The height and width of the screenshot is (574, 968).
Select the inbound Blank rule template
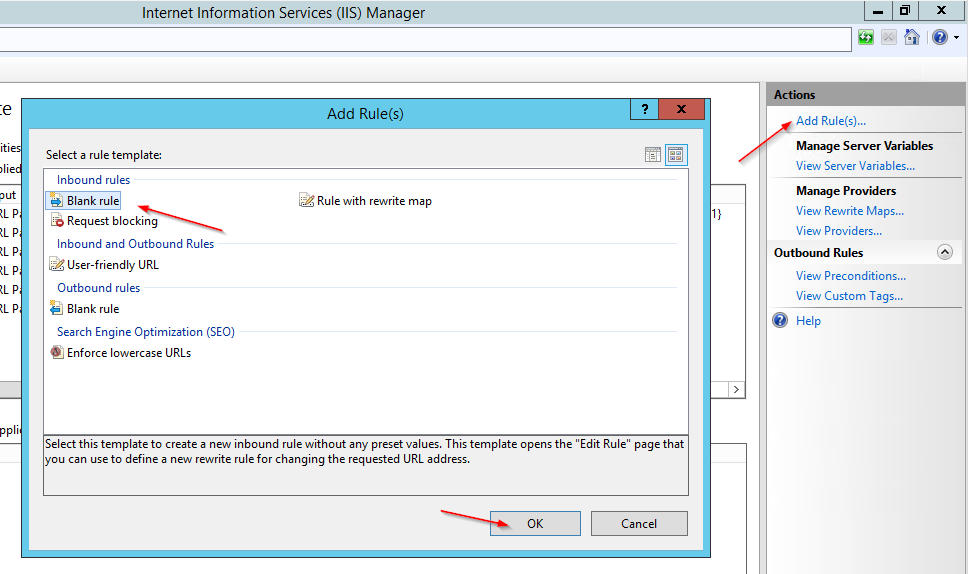85,201
